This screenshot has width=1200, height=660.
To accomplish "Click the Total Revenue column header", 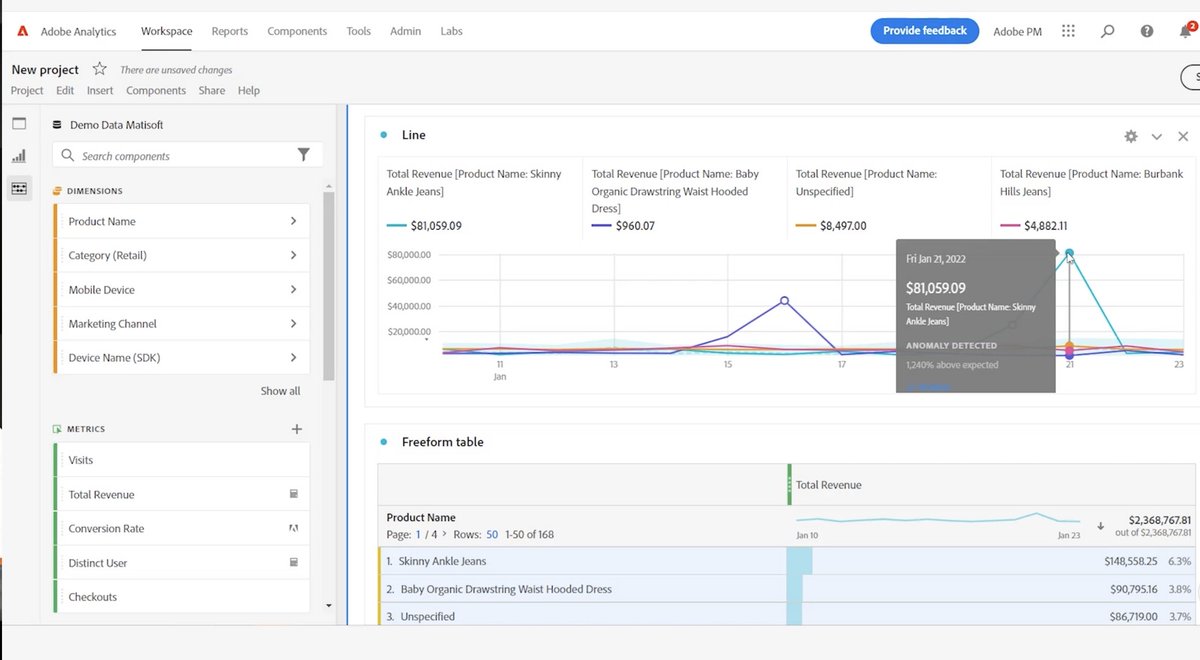I will coord(828,485).
